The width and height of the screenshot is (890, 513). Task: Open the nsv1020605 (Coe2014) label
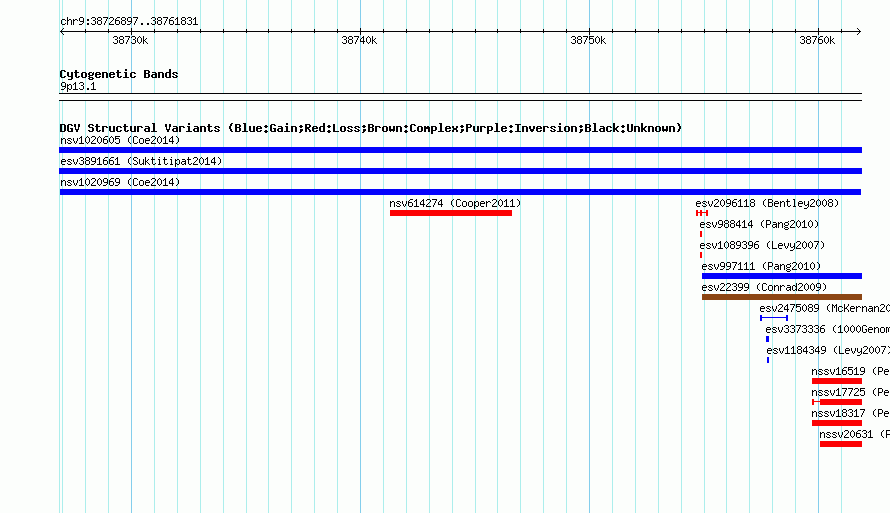(x=120, y=140)
